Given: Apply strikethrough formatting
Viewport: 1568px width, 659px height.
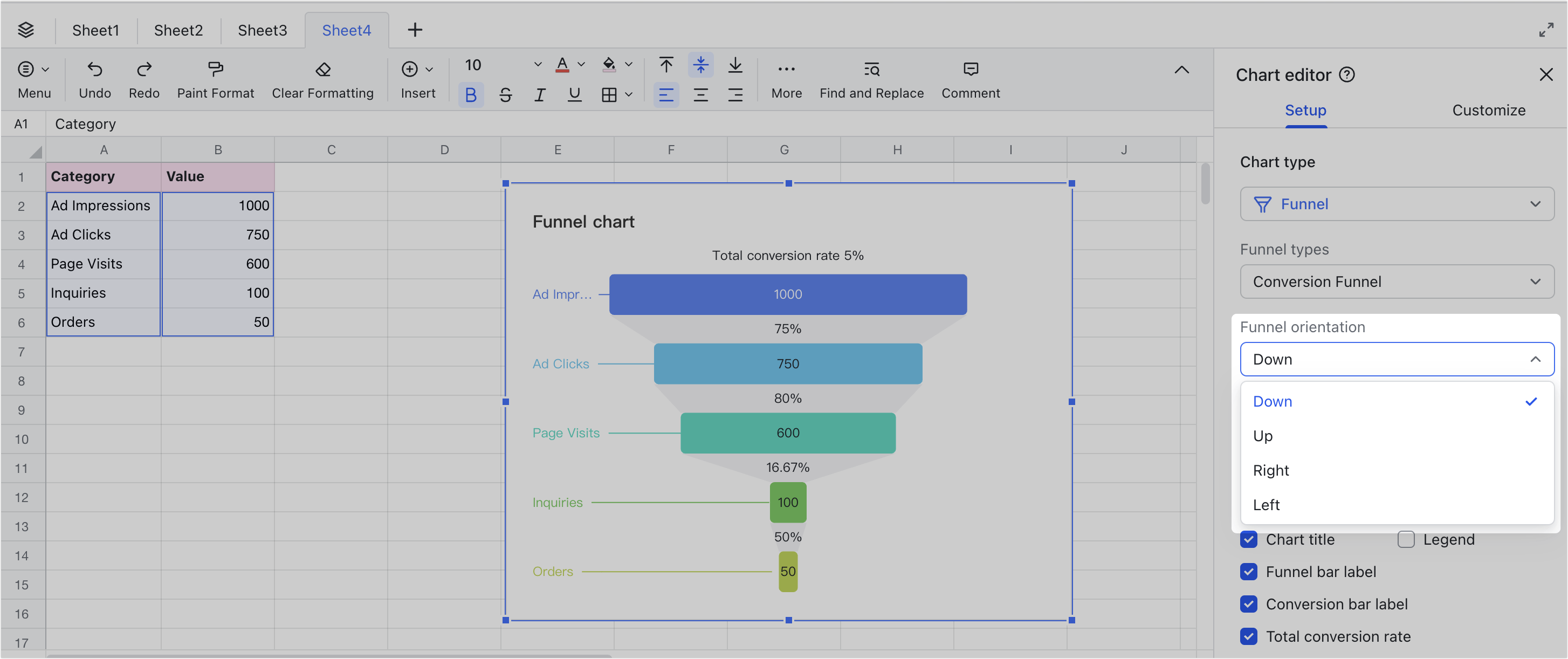Looking at the screenshot, I should (x=506, y=94).
